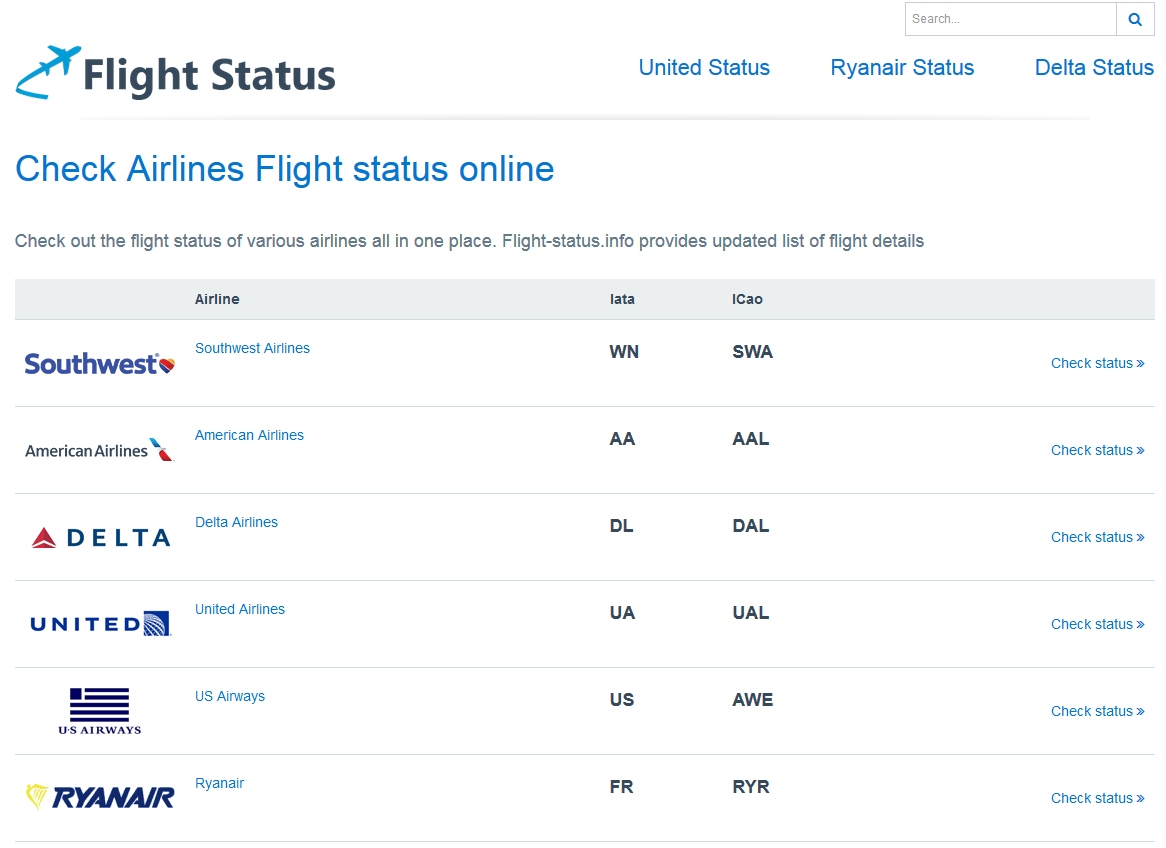Check status for Southwest Airlines

click(1098, 363)
